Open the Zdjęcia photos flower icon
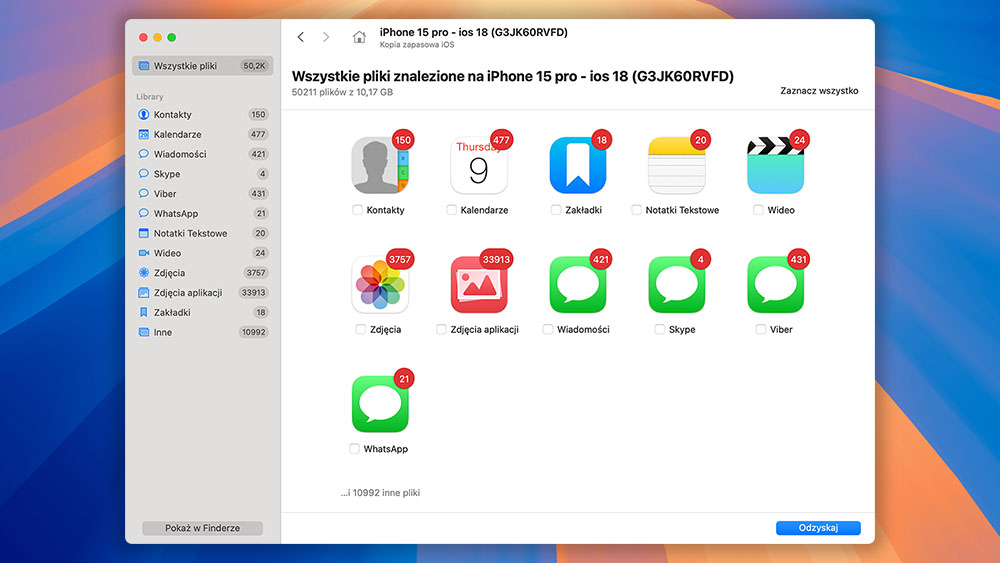 click(379, 284)
